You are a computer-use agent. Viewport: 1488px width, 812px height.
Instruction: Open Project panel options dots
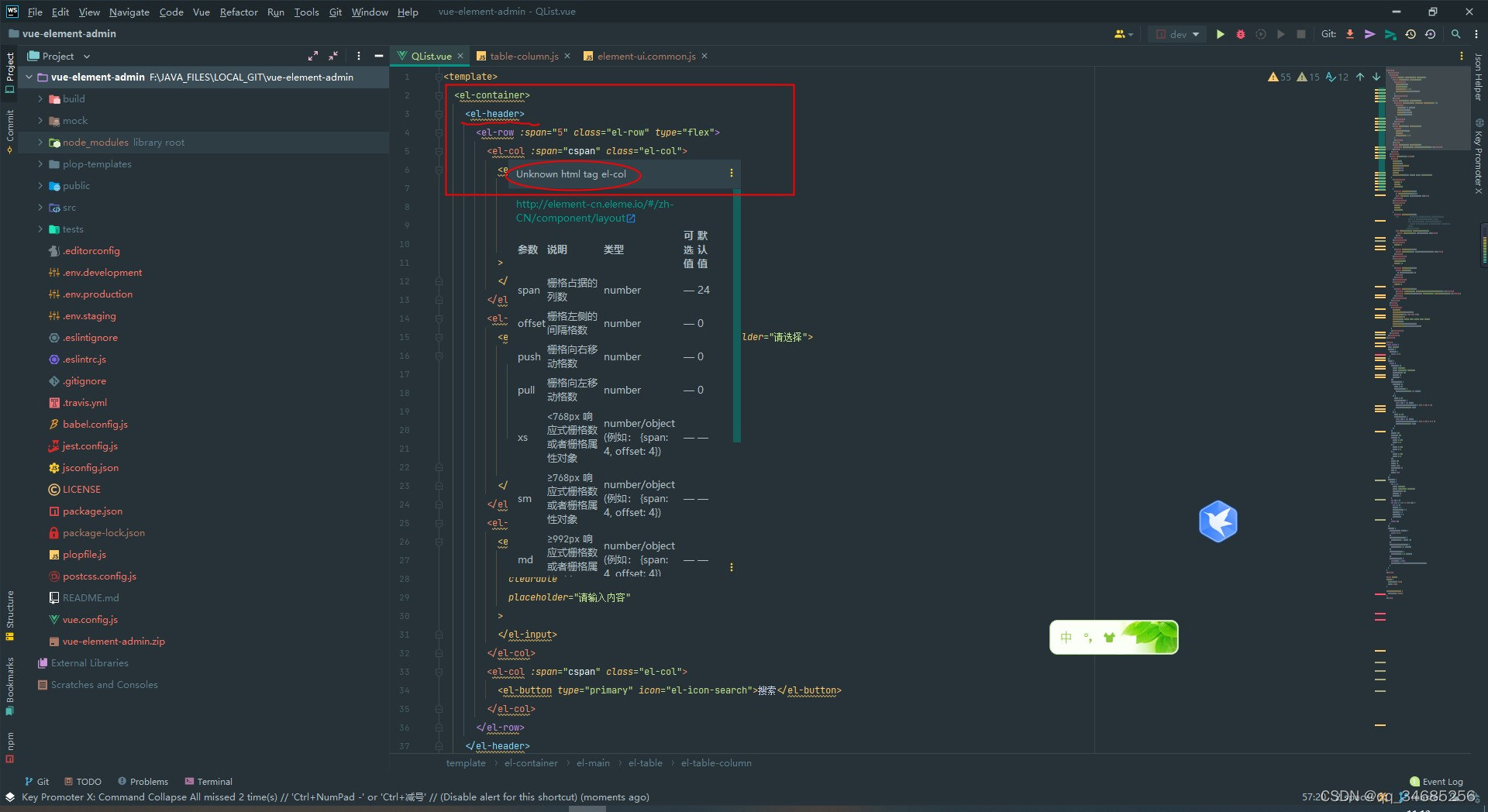click(358, 56)
